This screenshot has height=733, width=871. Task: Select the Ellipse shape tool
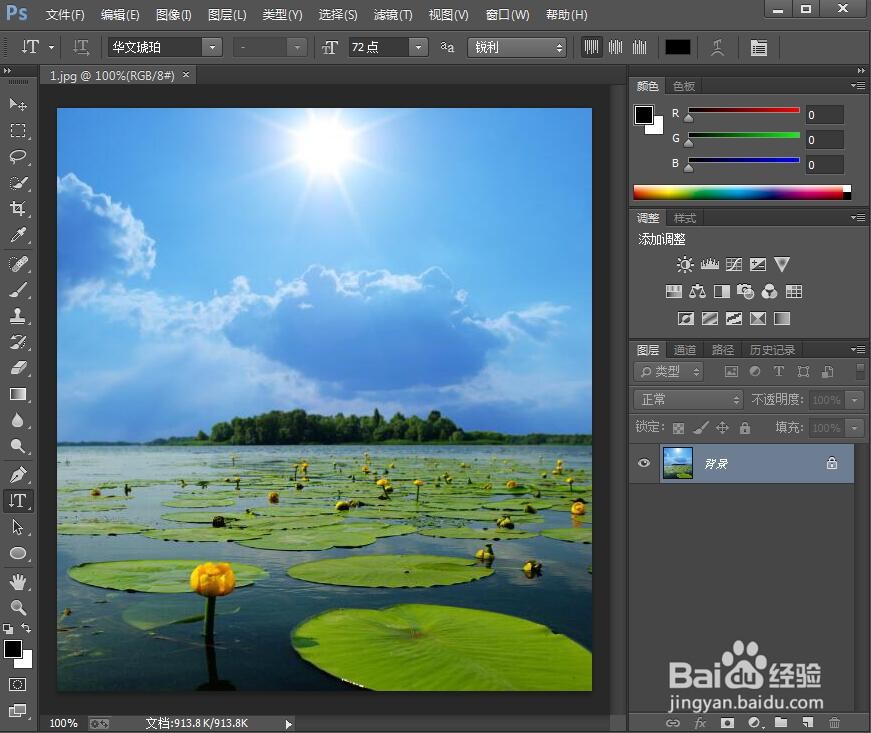click(18, 553)
